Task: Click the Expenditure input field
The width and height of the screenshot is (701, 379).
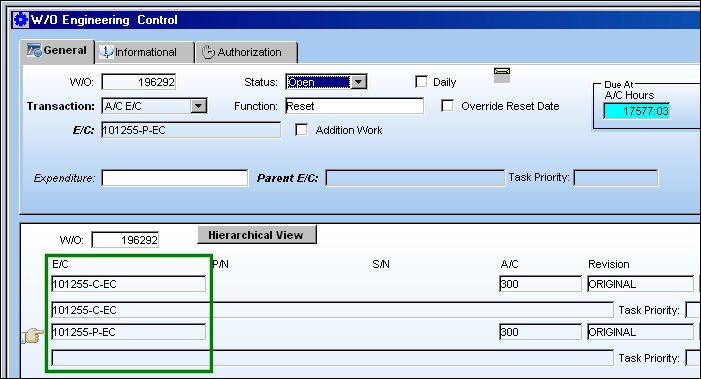Action: pyautogui.click(x=175, y=177)
